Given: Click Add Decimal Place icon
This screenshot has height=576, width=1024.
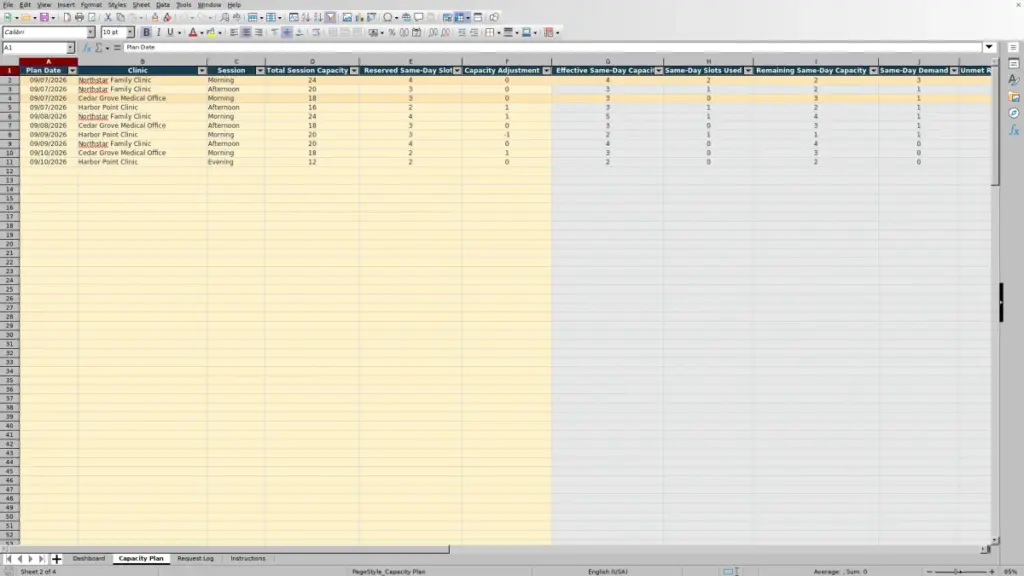Looking at the screenshot, I should click(x=433, y=32).
